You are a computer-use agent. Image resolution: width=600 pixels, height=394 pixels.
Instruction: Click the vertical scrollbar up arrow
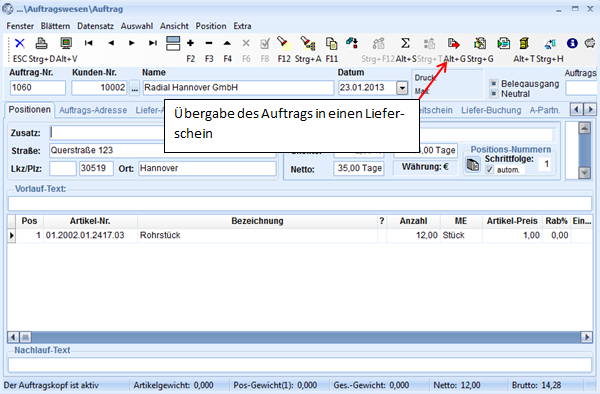click(x=584, y=128)
